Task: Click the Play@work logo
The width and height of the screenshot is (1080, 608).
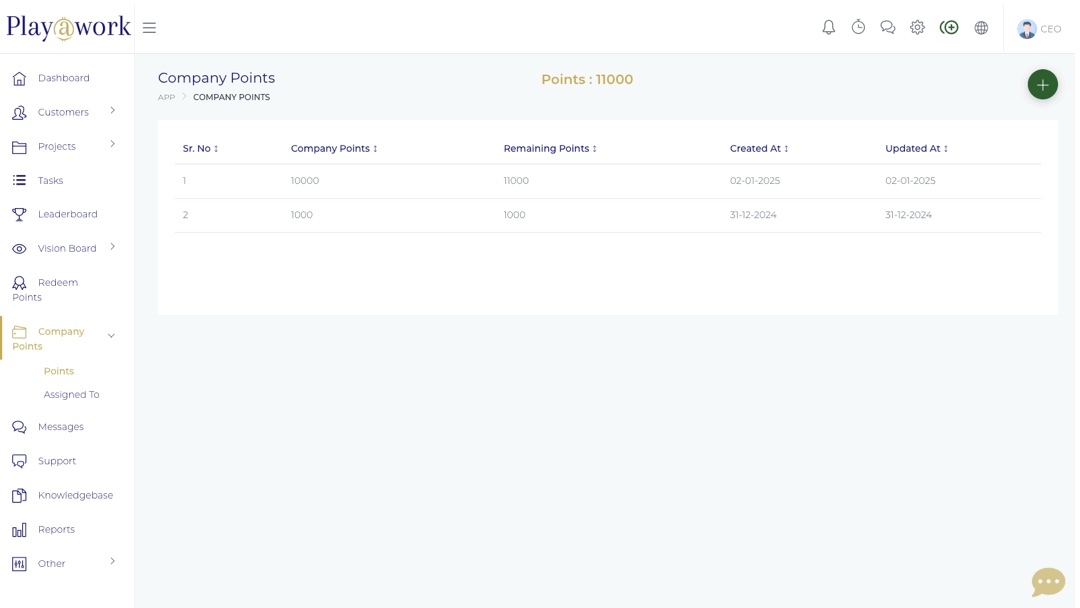Action: coord(68,28)
